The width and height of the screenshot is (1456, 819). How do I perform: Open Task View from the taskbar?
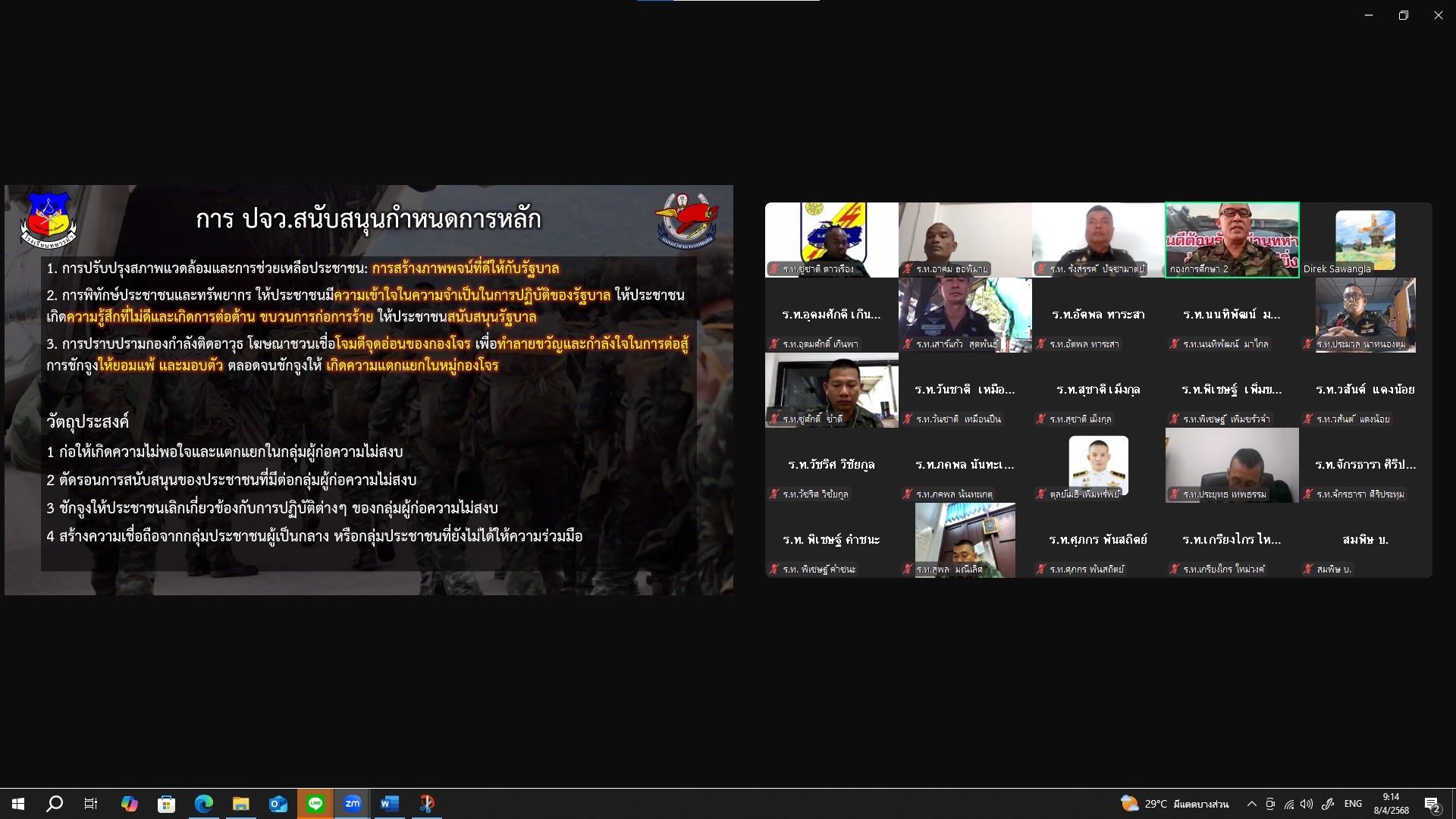(x=91, y=804)
